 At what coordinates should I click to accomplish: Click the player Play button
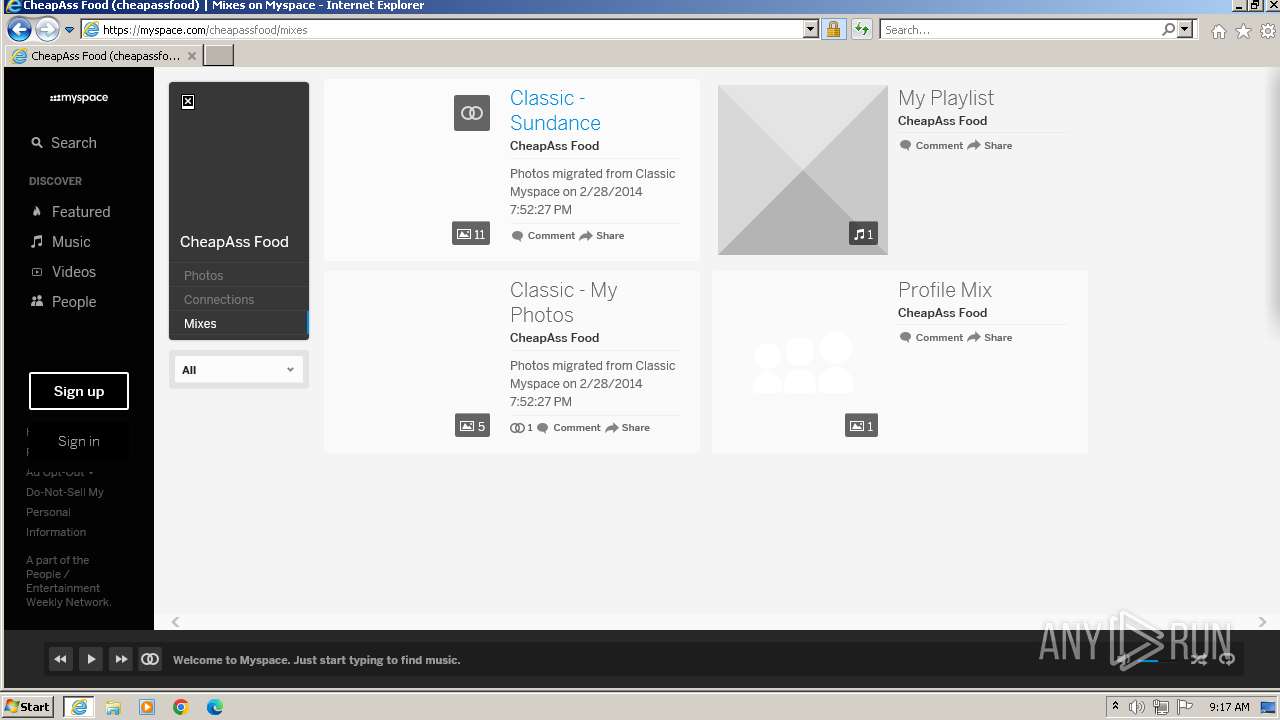(x=90, y=659)
